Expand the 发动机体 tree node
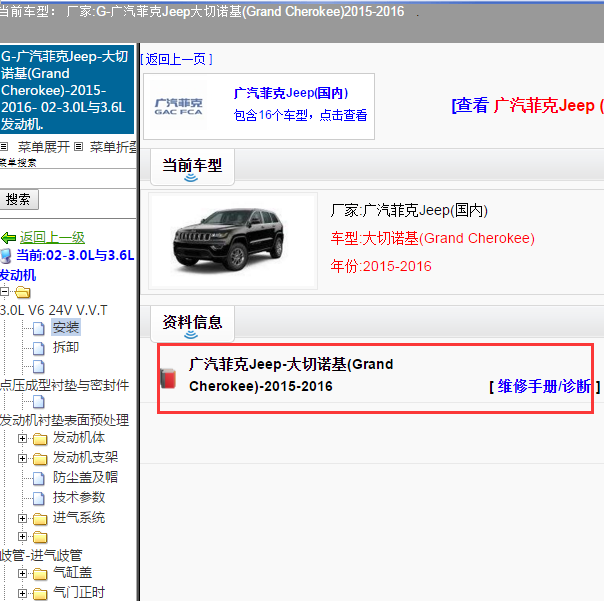This screenshot has width=604, height=601. pyautogui.click(x=22, y=438)
